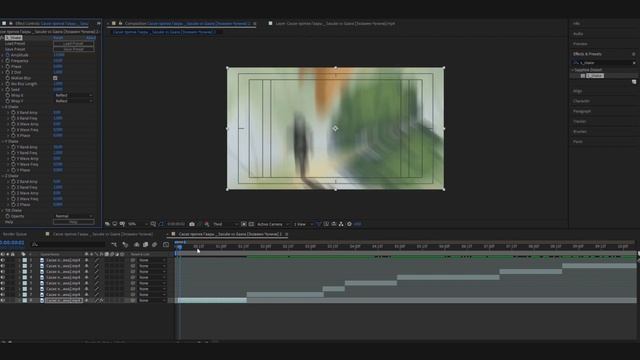Switch to the Render Queue tab
Screen dimensions: 640x360
pos(15,234)
